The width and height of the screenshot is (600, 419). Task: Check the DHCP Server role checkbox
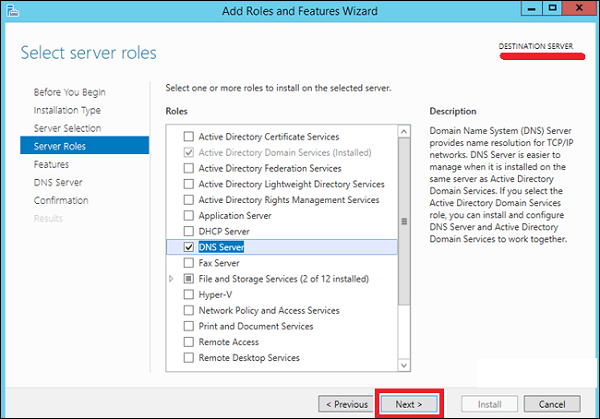(189, 231)
